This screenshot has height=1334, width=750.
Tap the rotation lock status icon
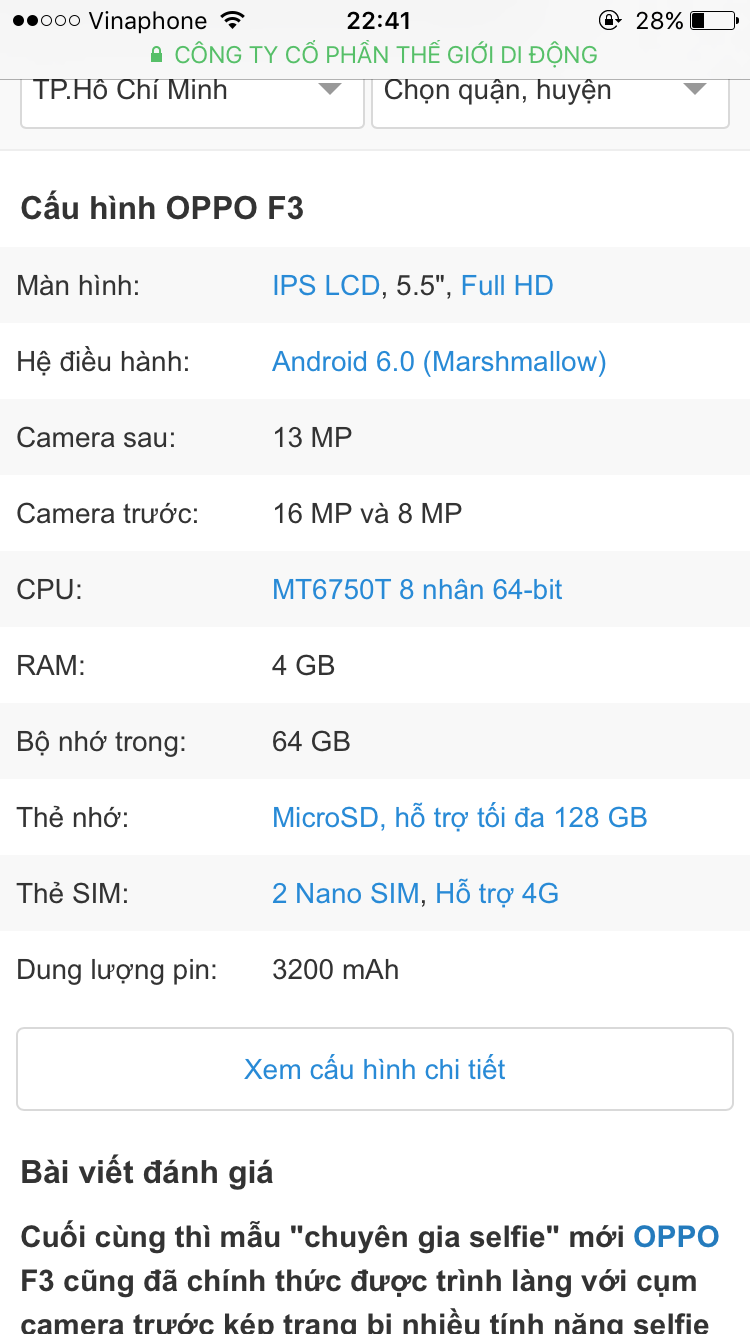click(609, 20)
